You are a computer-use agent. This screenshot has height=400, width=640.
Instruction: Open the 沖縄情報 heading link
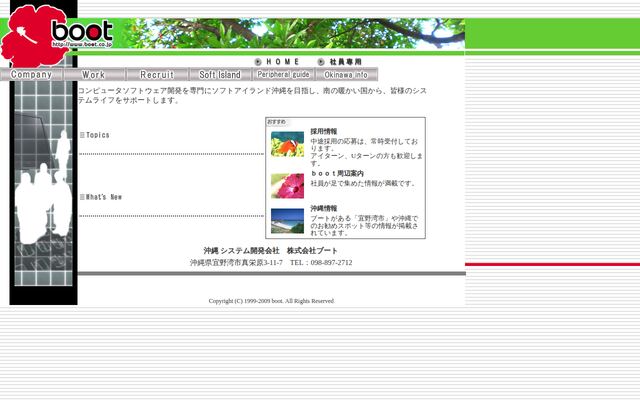point(324,208)
